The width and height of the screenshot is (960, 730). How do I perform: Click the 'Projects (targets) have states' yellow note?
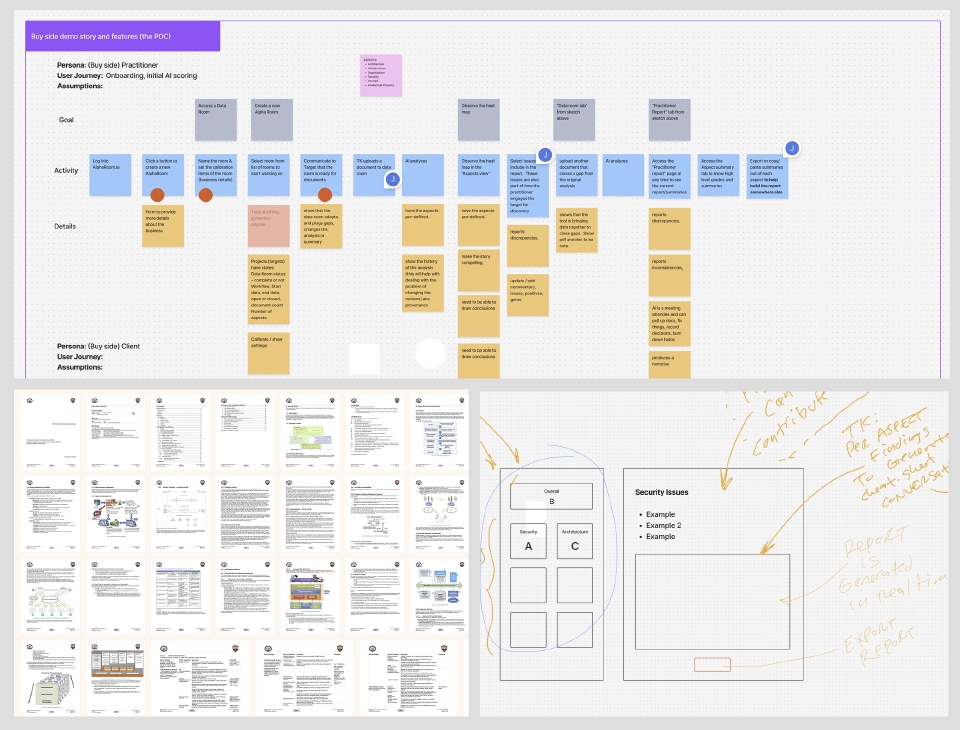(269, 290)
